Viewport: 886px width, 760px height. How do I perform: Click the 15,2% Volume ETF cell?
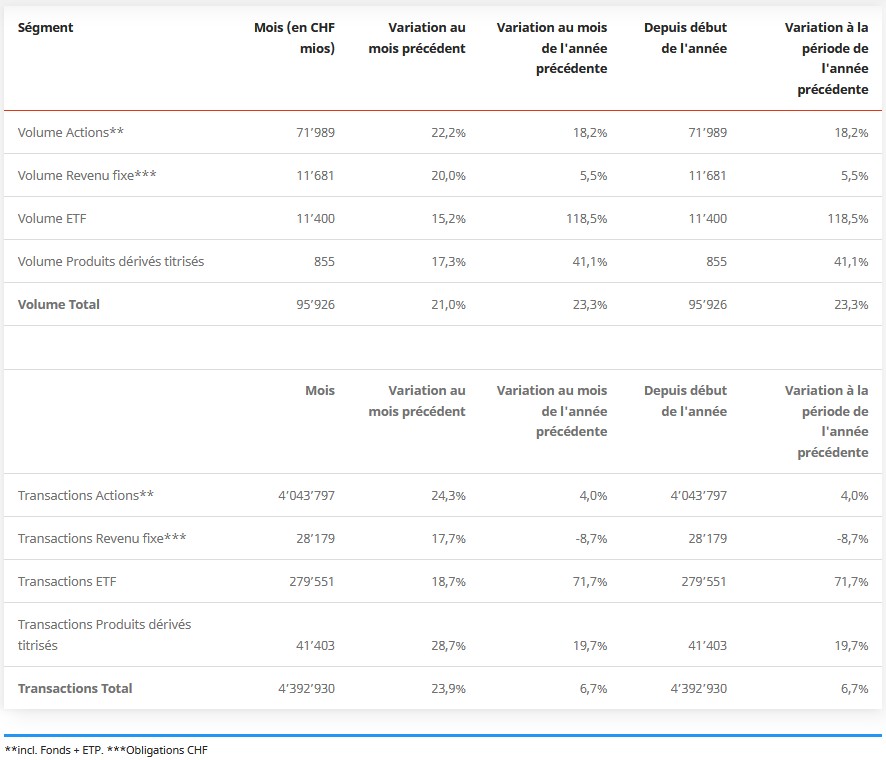449,219
